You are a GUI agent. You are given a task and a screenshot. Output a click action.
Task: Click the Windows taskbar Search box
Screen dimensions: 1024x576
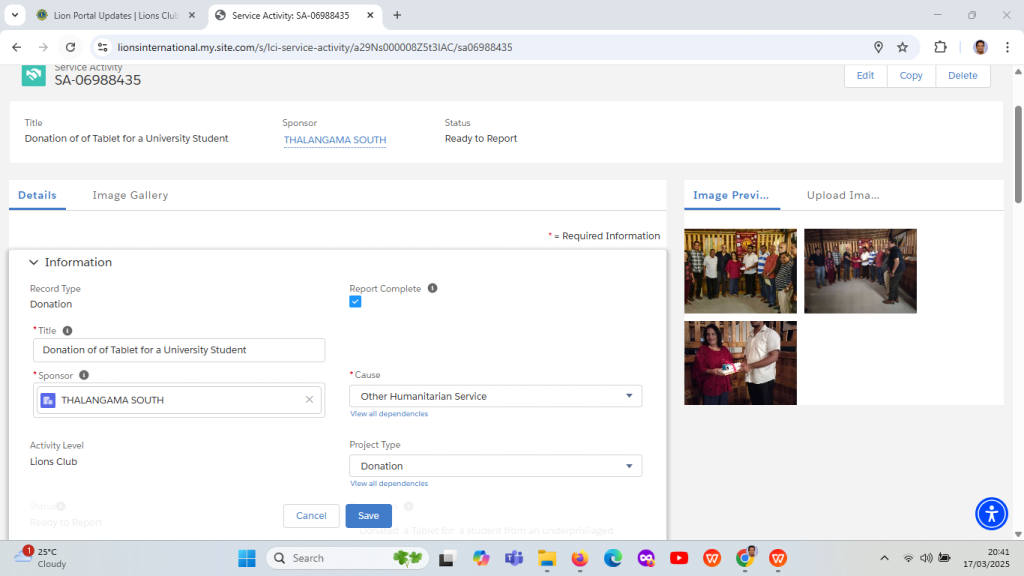click(x=347, y=558)
